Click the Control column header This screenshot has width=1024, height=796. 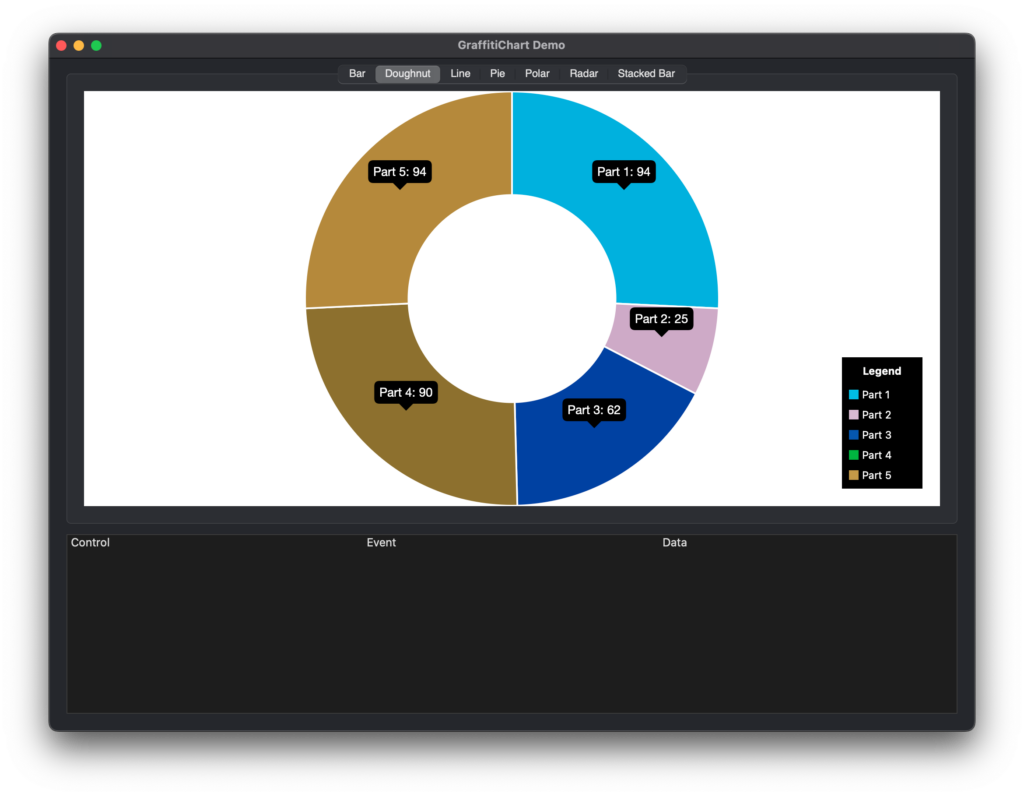pyautogui.click(x=90, y=543)
